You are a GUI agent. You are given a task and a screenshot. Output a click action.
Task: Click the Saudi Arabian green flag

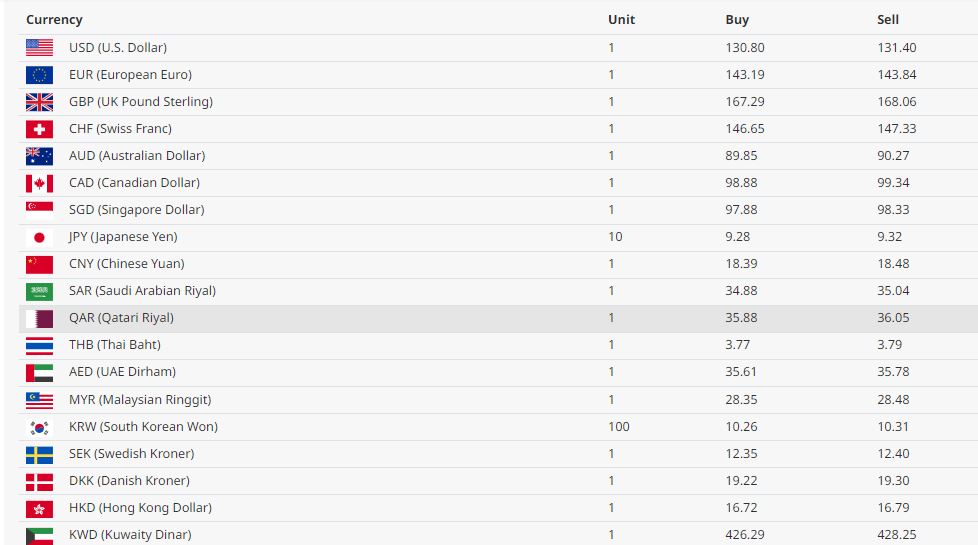click(x=39, y=291)
